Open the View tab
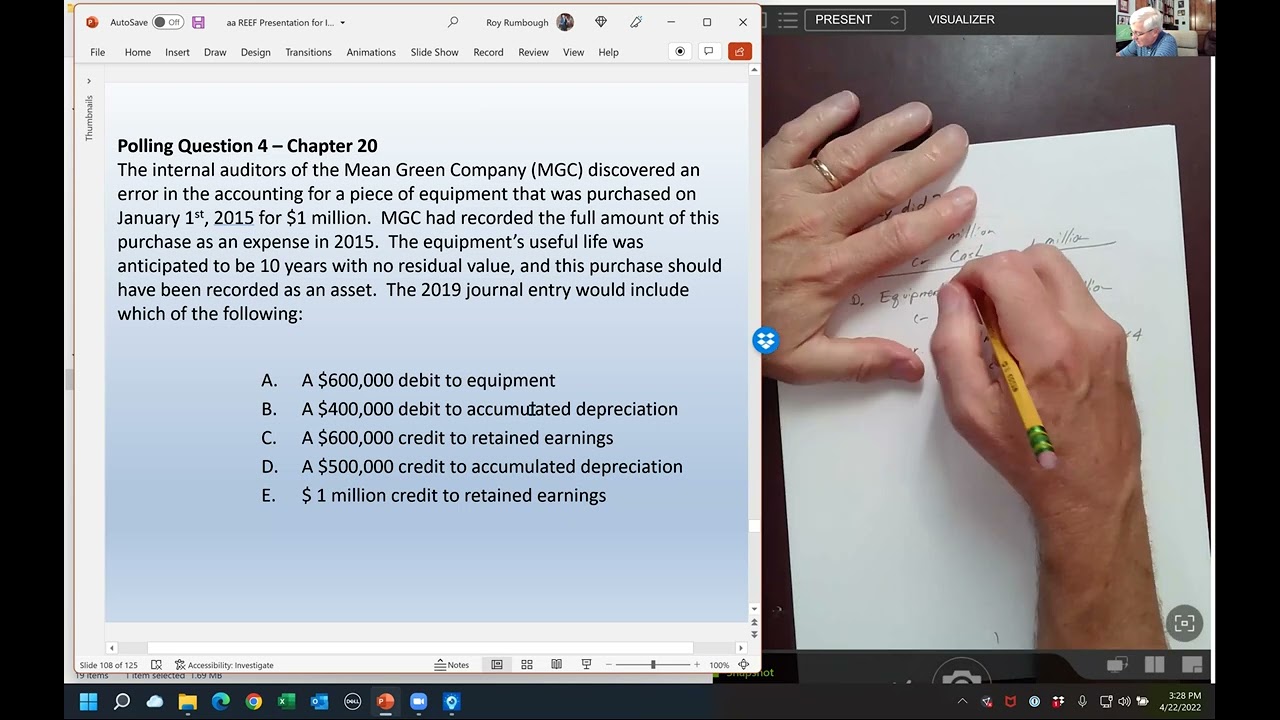Screen dimensions: 1280x720 point(573,52)
